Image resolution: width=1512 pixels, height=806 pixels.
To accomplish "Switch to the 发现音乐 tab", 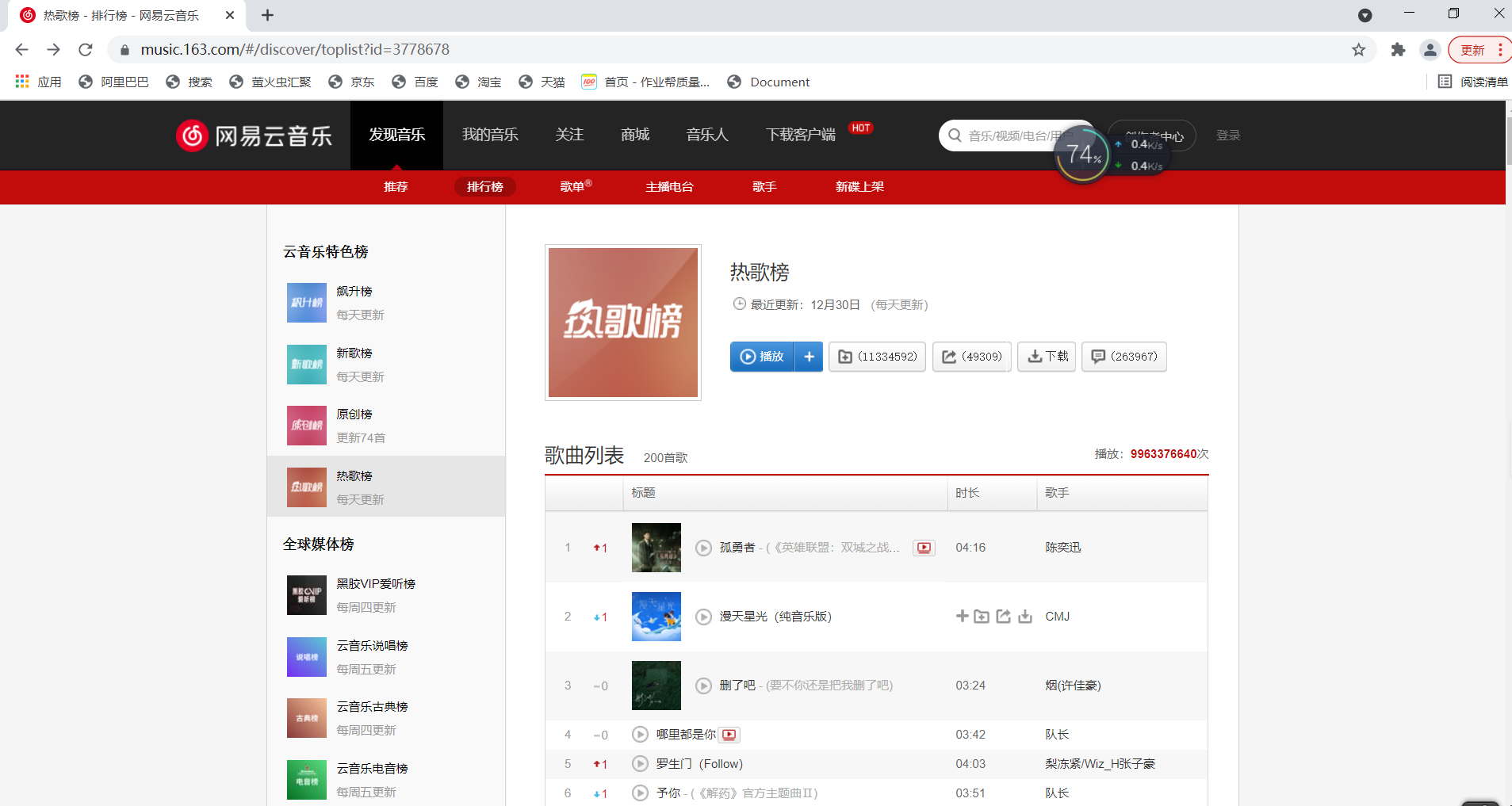I will pos(397,136).
